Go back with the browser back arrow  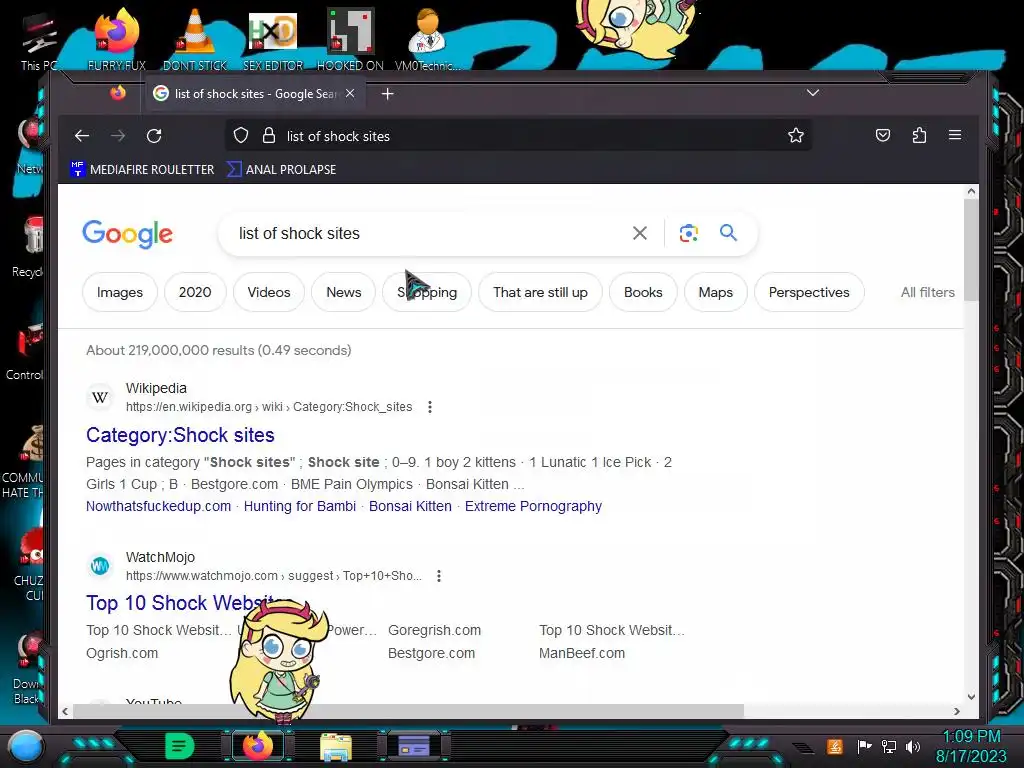click(x=82, y=136)
